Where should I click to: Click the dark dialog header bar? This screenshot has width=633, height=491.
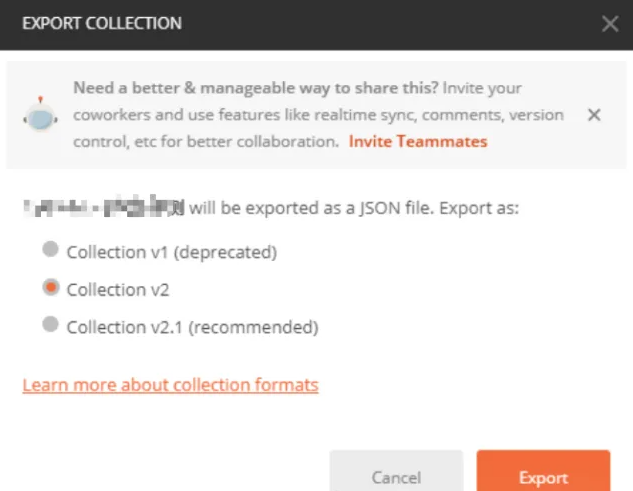point(316,25)
